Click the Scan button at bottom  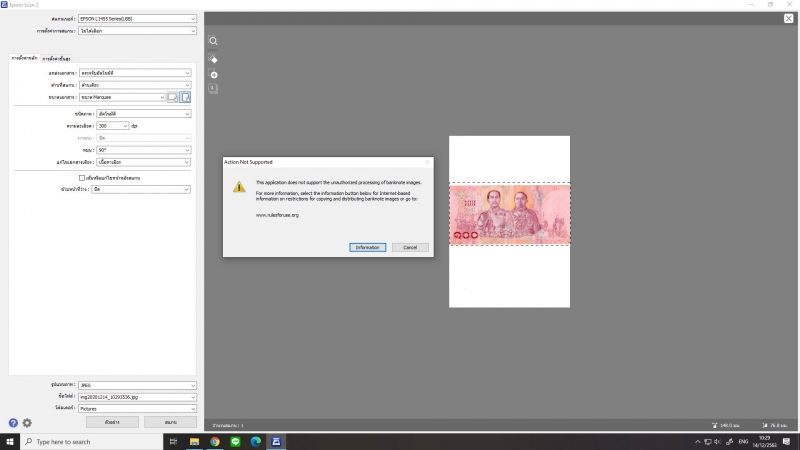tap(170, 422)
